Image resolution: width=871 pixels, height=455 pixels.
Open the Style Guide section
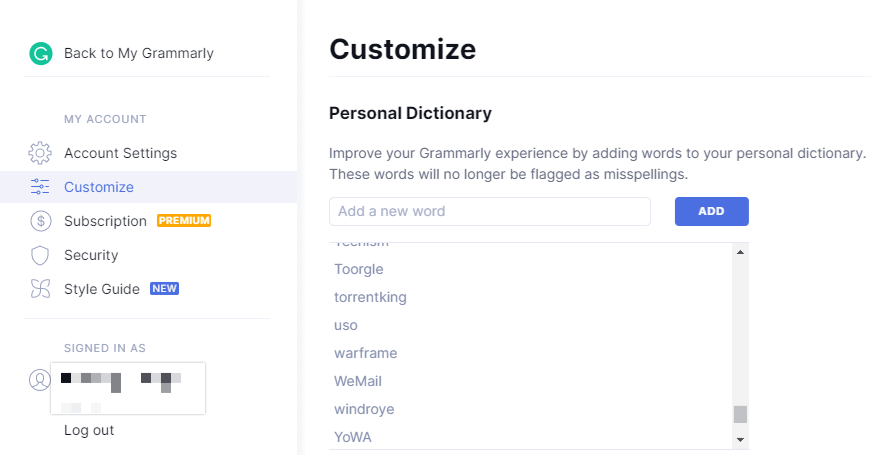pos(102,289)
